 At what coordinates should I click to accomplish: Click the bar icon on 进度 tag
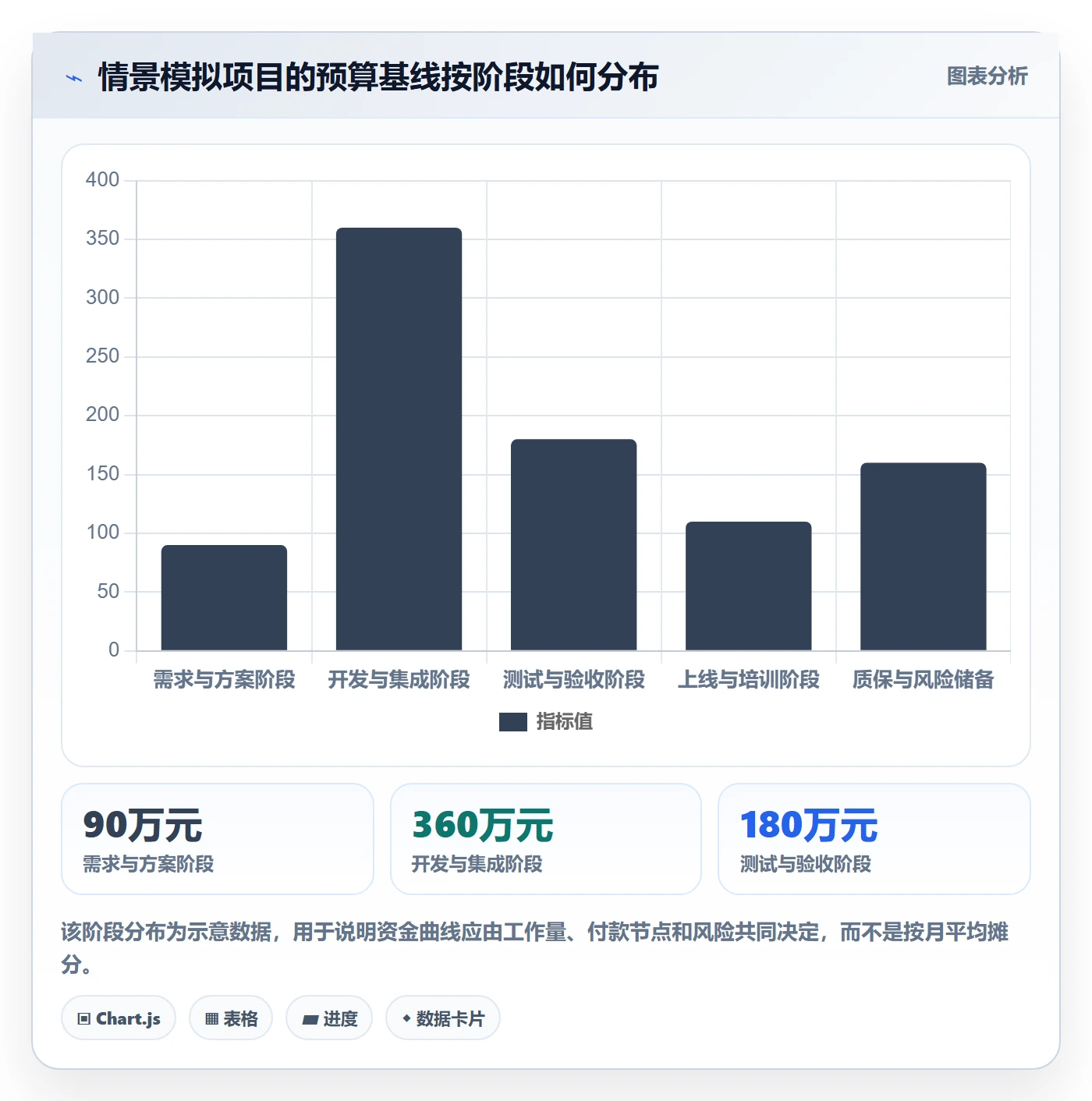[x=310, y=1019]
